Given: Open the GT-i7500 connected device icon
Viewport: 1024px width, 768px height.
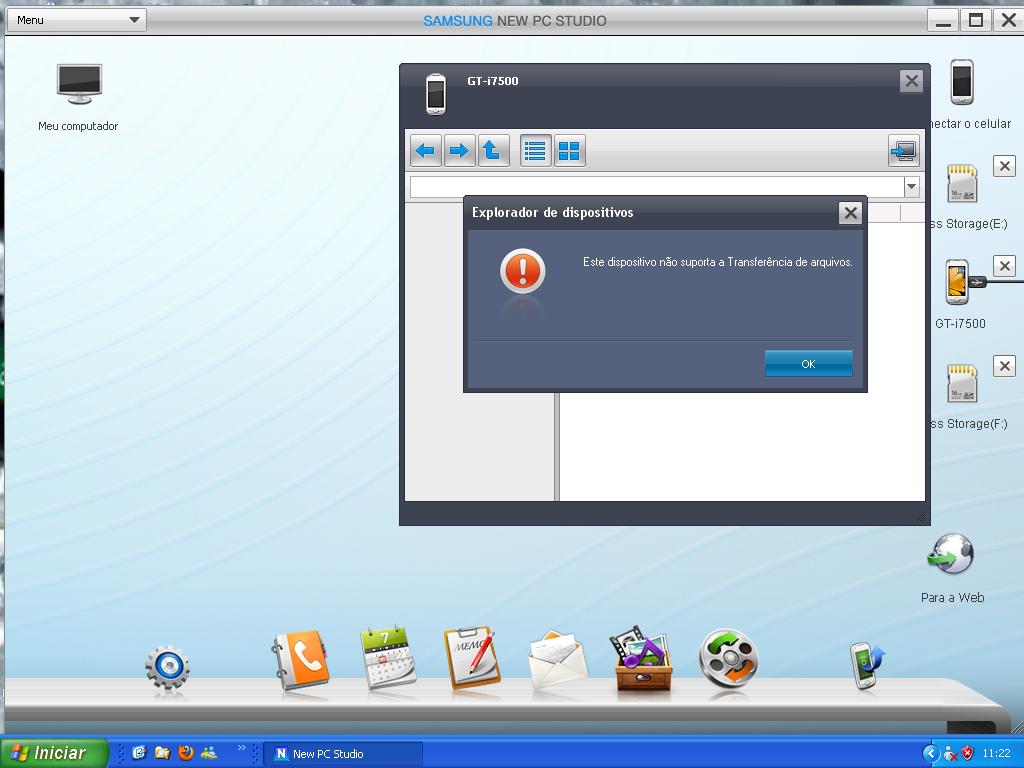Looking at the screenshot, I should [x=957, y=281].
